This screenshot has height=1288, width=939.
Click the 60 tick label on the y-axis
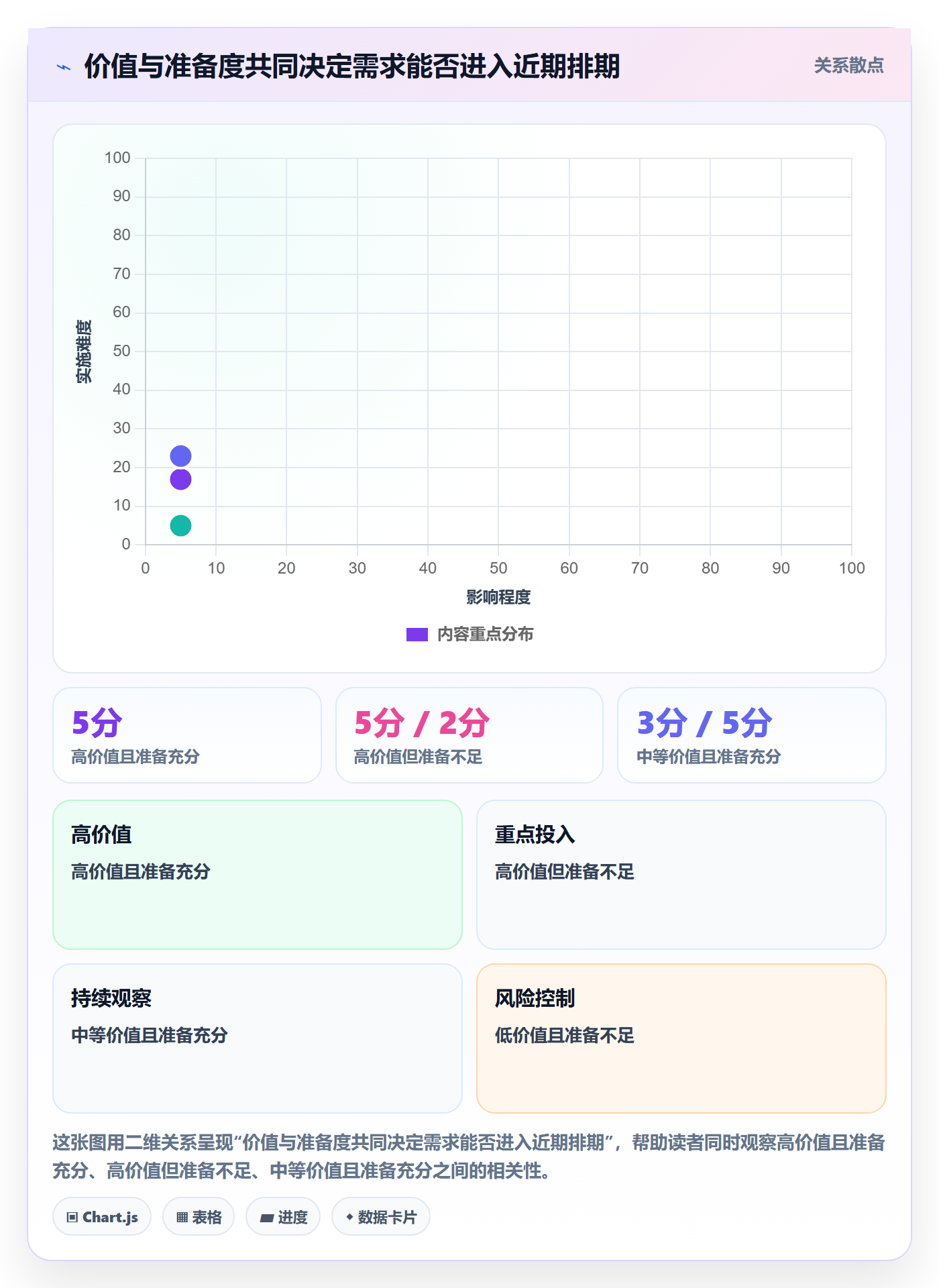click(x=121, y=312)
